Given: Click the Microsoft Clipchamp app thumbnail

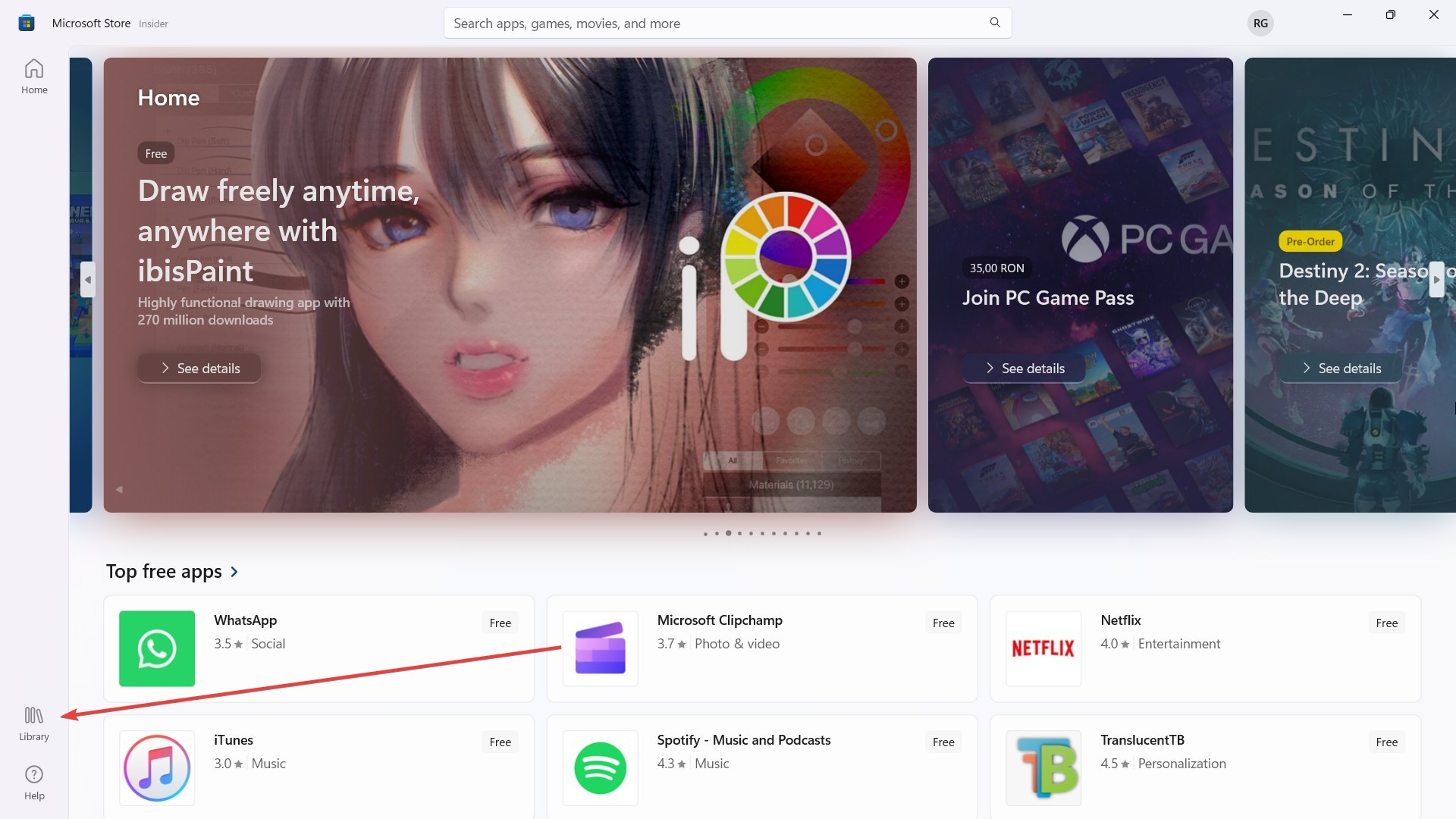Looking at the screenshot, I should [x=600, y=648].
